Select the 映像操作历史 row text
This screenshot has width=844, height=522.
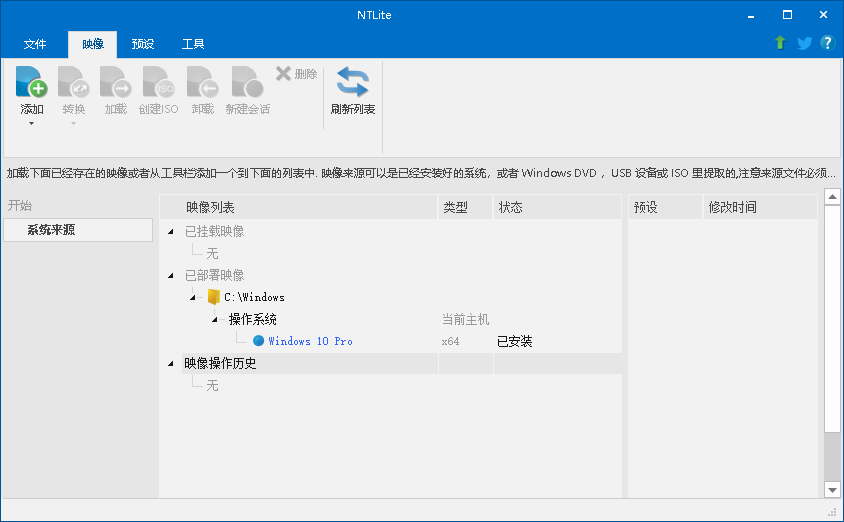220,364
